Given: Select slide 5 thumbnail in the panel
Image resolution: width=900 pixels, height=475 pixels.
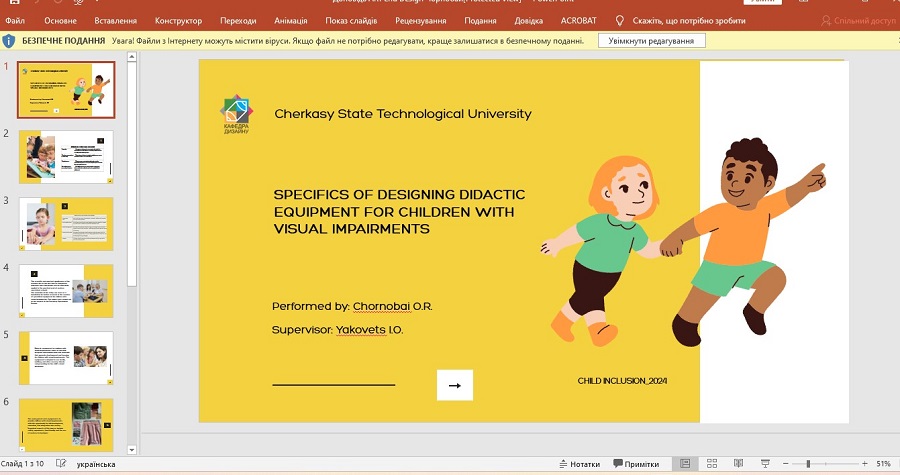Looking at the screenshot, I should coord(66,358).
